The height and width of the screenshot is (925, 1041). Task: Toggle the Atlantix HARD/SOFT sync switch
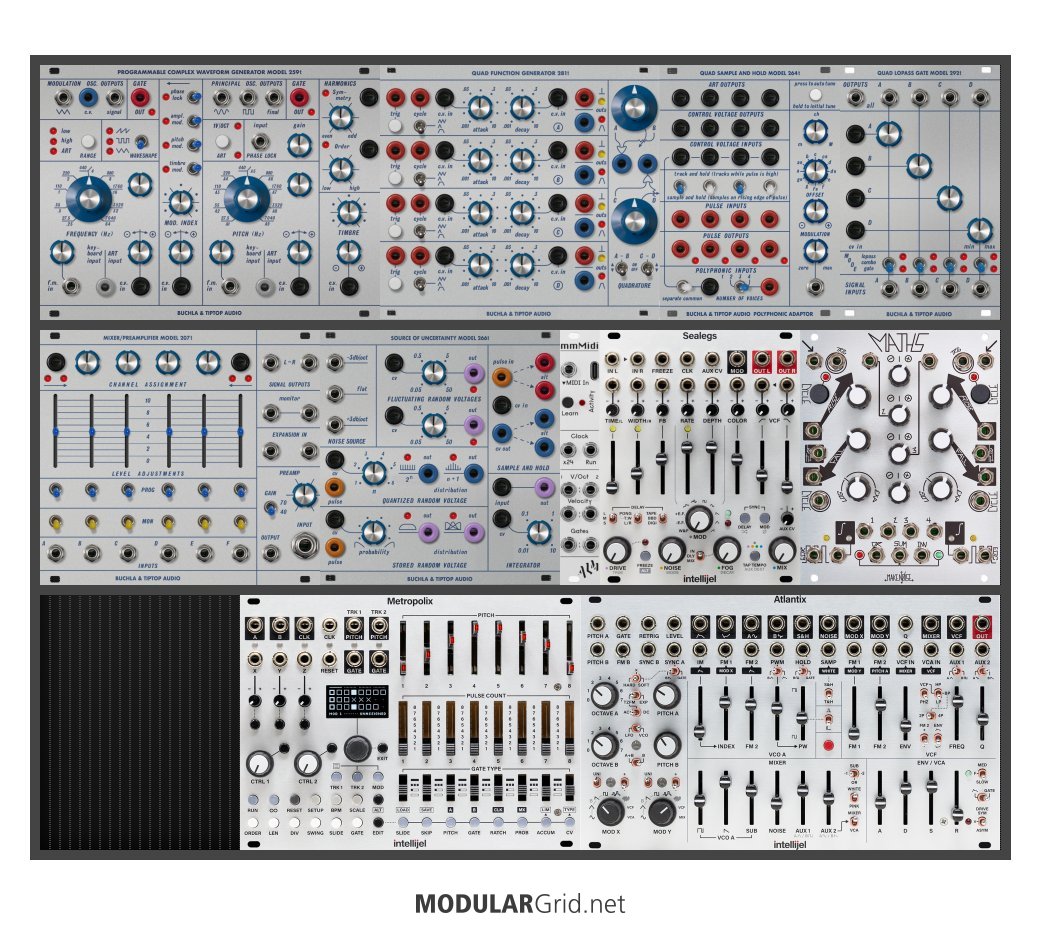click(635, 679)
